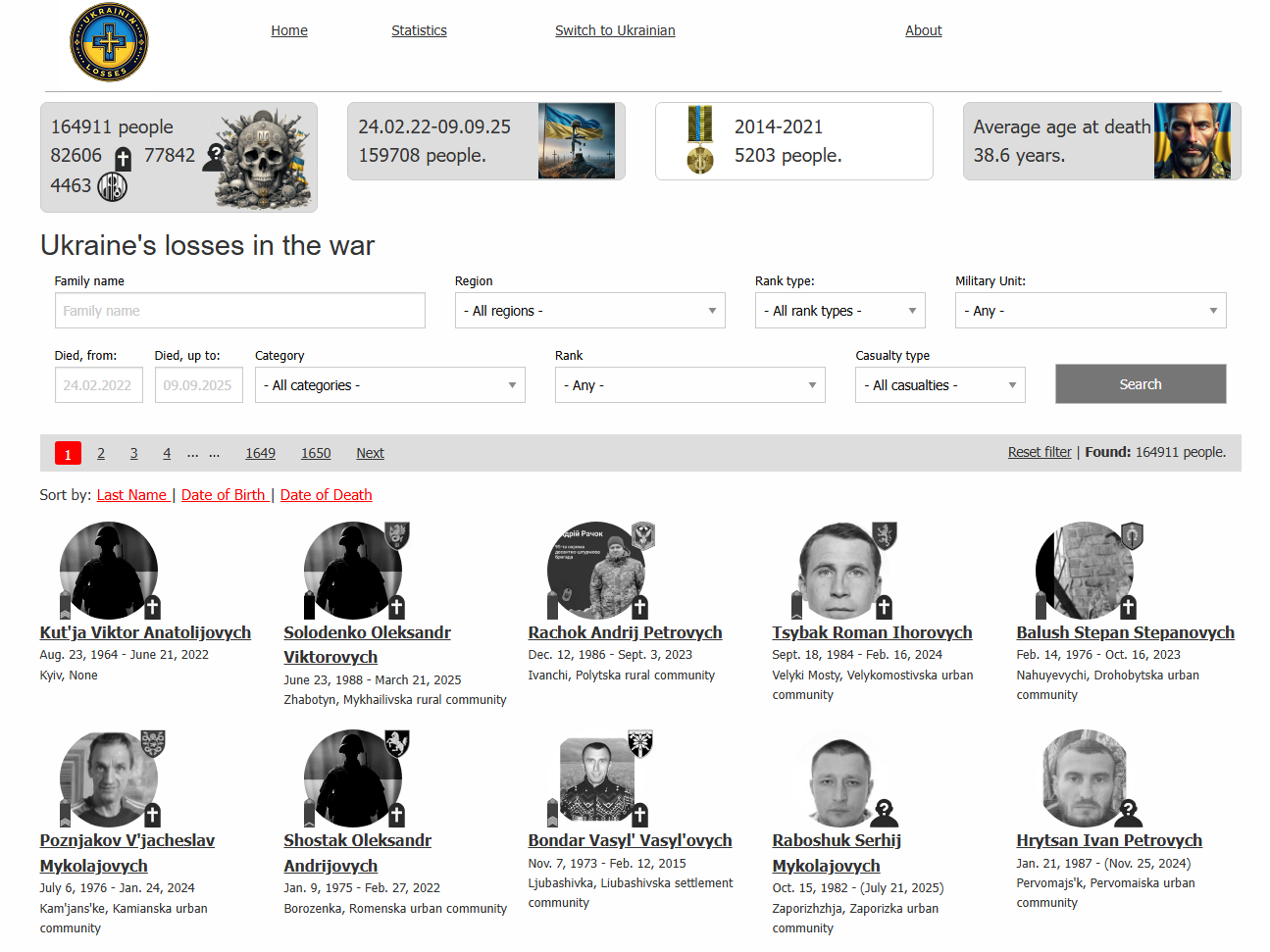
Task: Open the Military Unit dropdown
Action: coord(1091,311)
